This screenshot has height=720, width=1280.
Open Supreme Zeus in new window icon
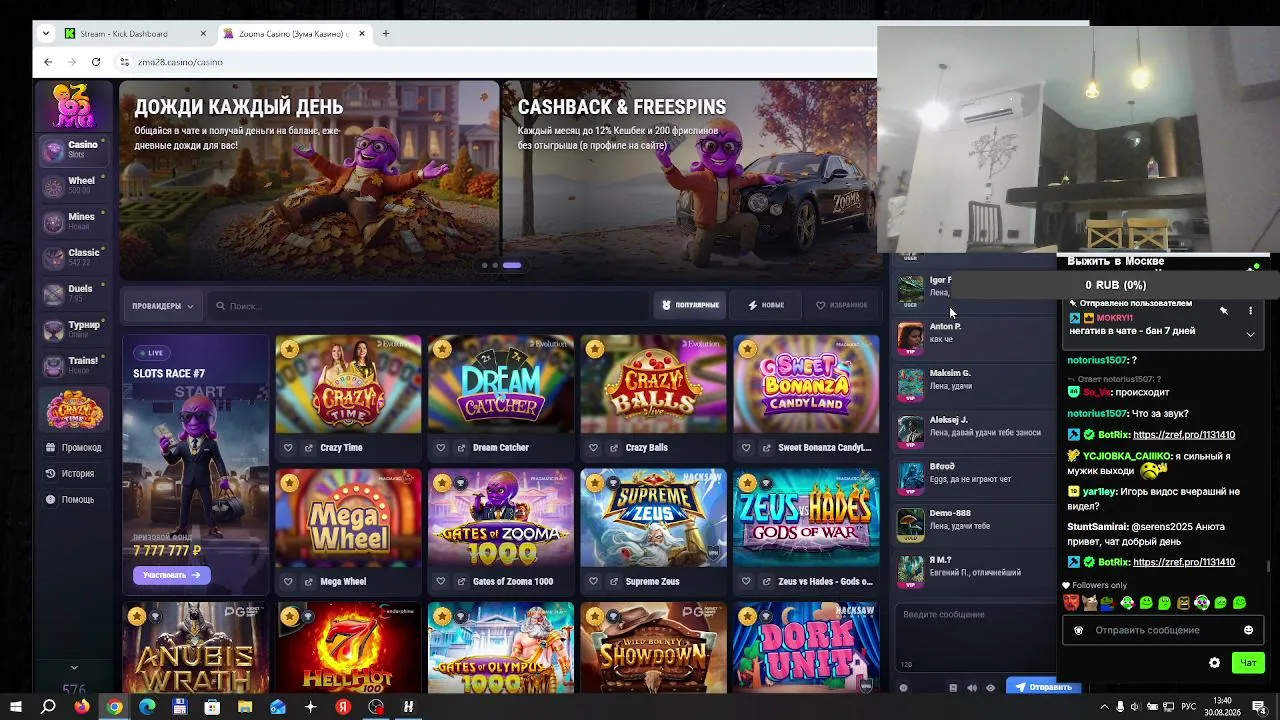pyautogui.click(x=615, y=582)
